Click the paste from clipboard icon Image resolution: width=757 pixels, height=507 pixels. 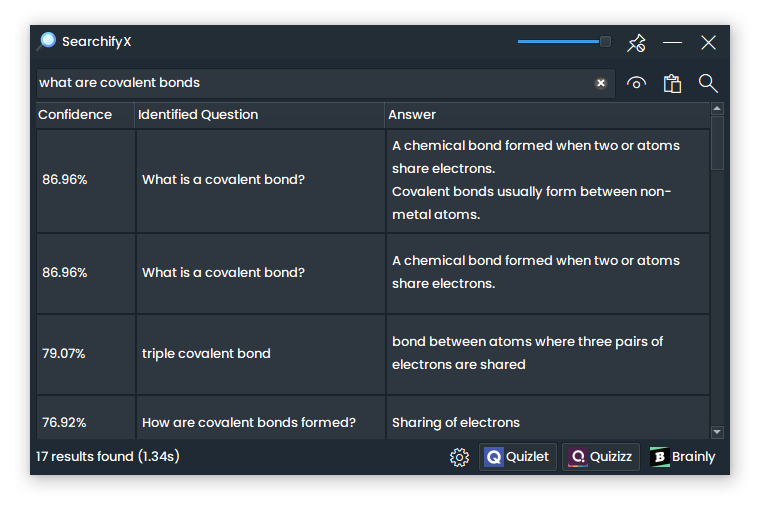pyautogui.click(x=672, y=83)
